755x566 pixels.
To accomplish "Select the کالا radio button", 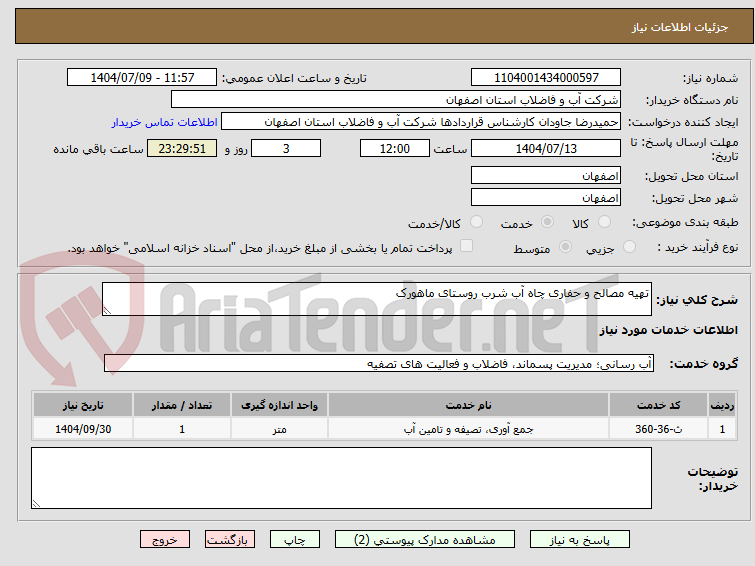I will coord(604,222).
